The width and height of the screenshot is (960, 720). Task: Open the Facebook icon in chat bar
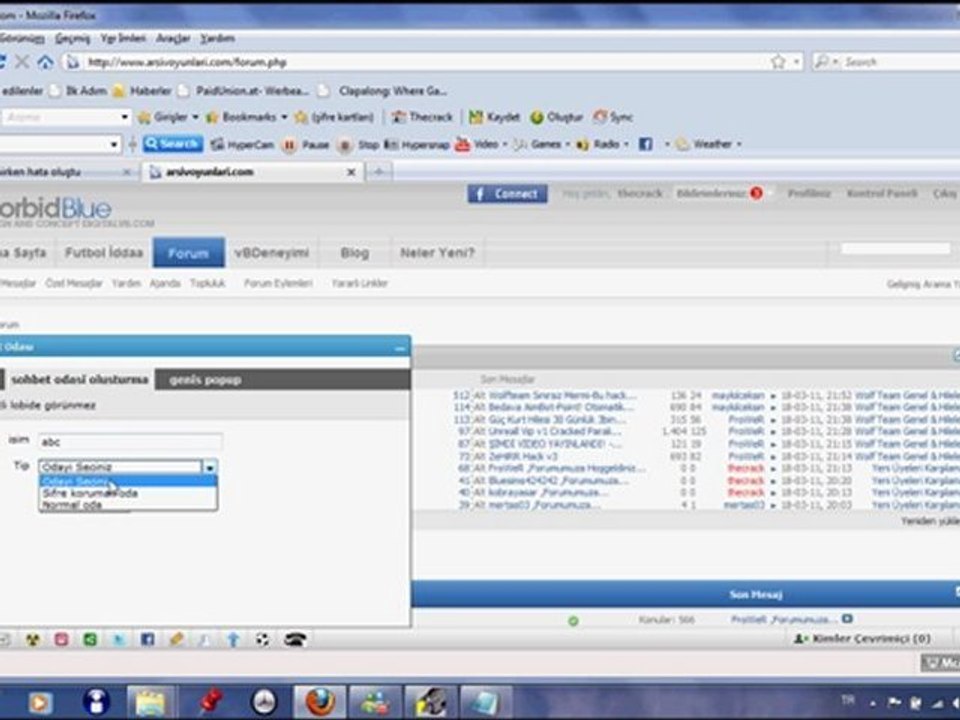pyautogui.click(x=148, y=640)
